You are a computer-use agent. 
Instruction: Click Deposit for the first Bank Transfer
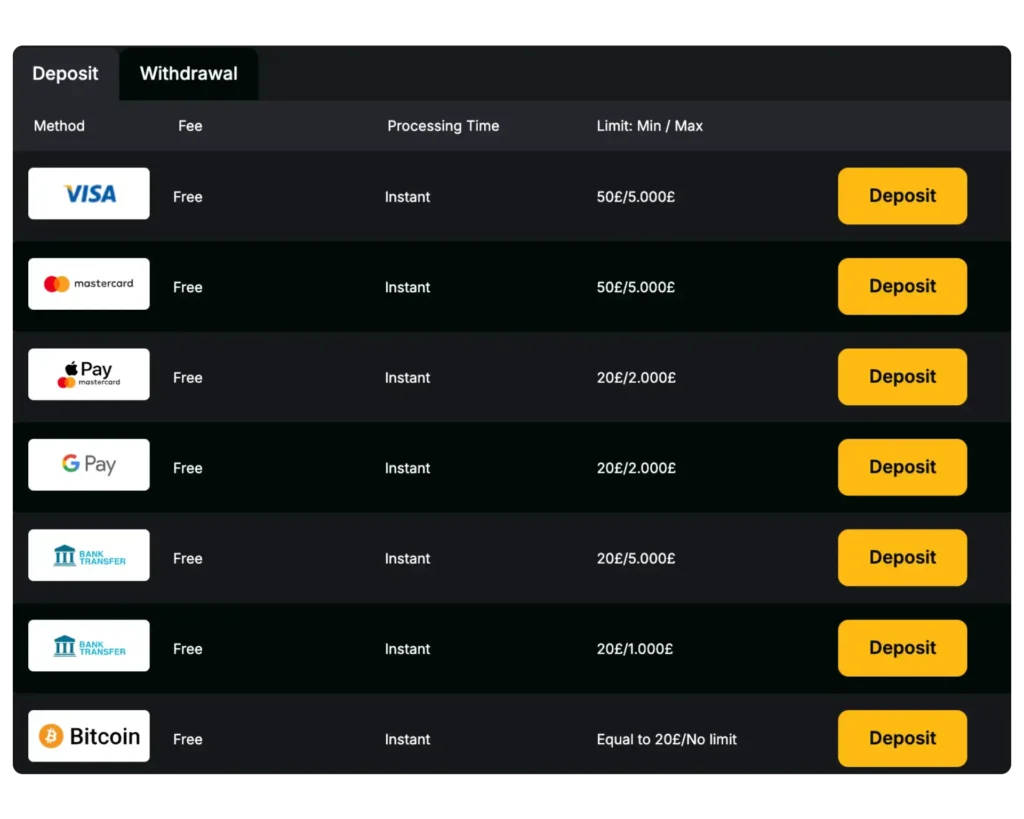pos(901,558)
